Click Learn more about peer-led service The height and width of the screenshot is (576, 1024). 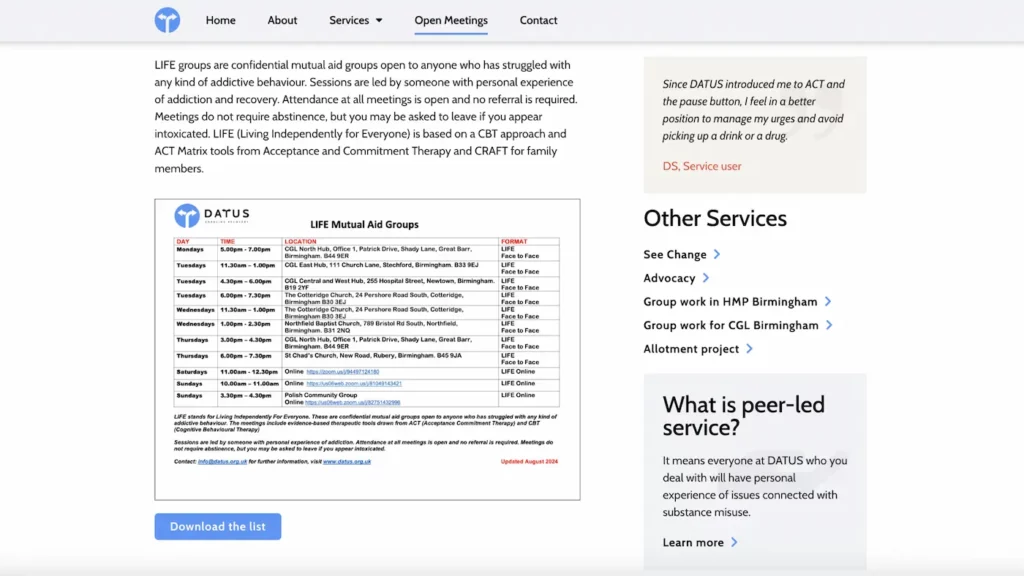click(x=693, y=542)
